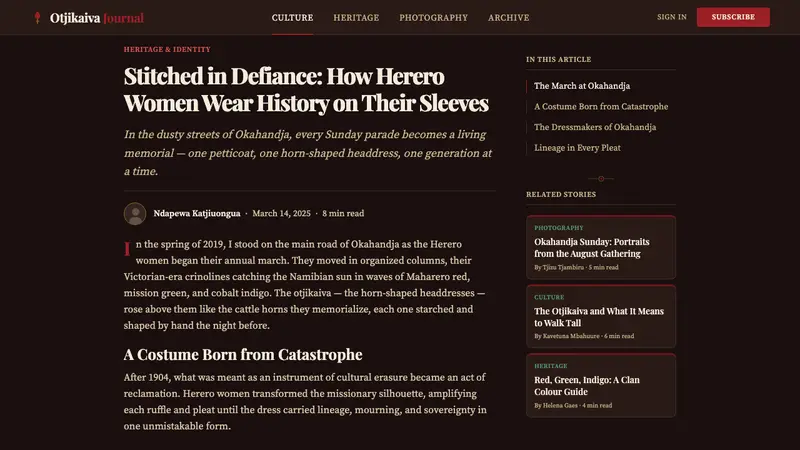The height and width of the screenshot is (450, 800).
Task: Click heading A Costume Born from Catastrophe
Action: pyautogui.click(x=243, y=355)
